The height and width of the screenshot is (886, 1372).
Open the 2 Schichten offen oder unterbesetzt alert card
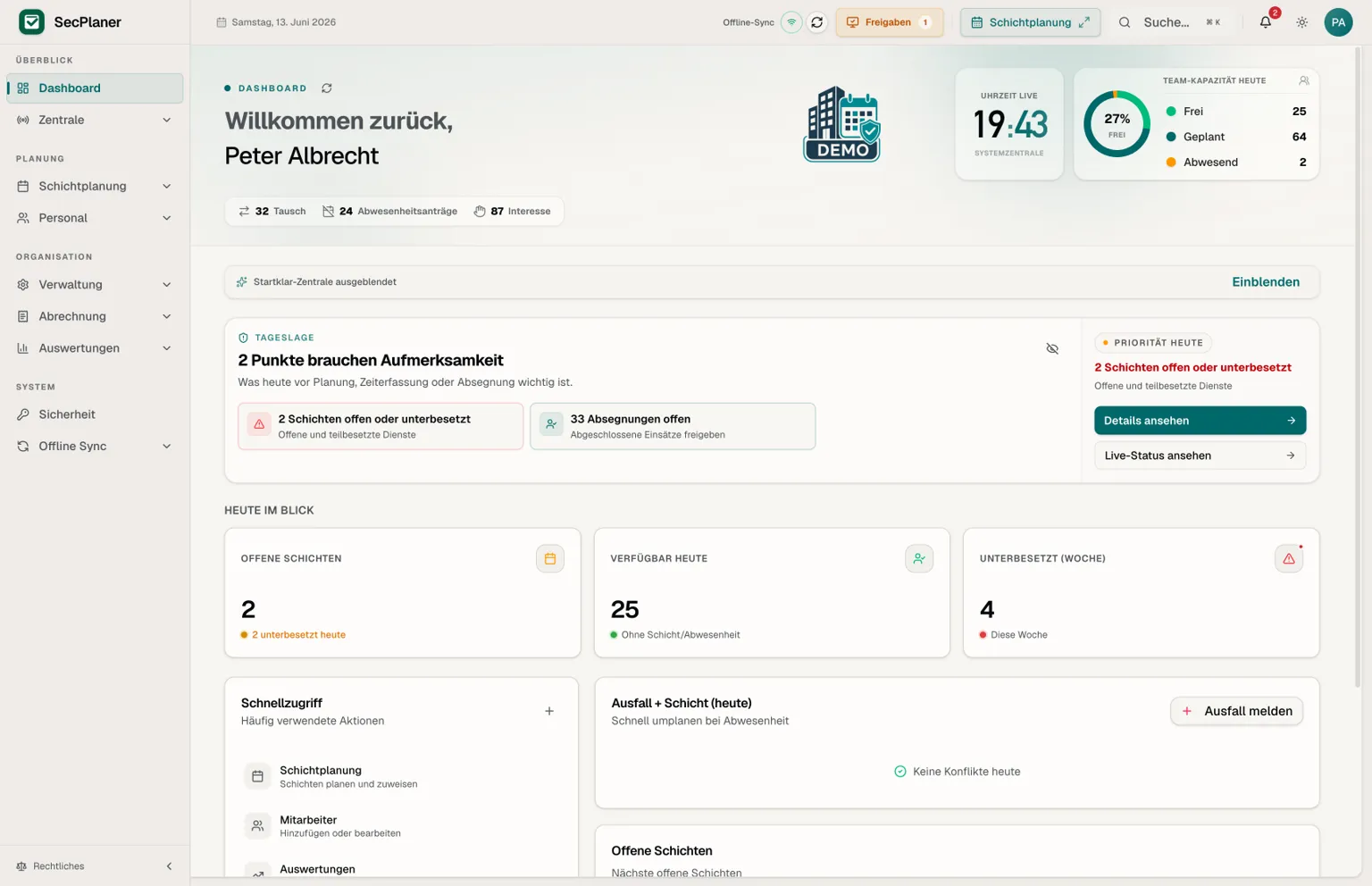[x=381, y=426]
